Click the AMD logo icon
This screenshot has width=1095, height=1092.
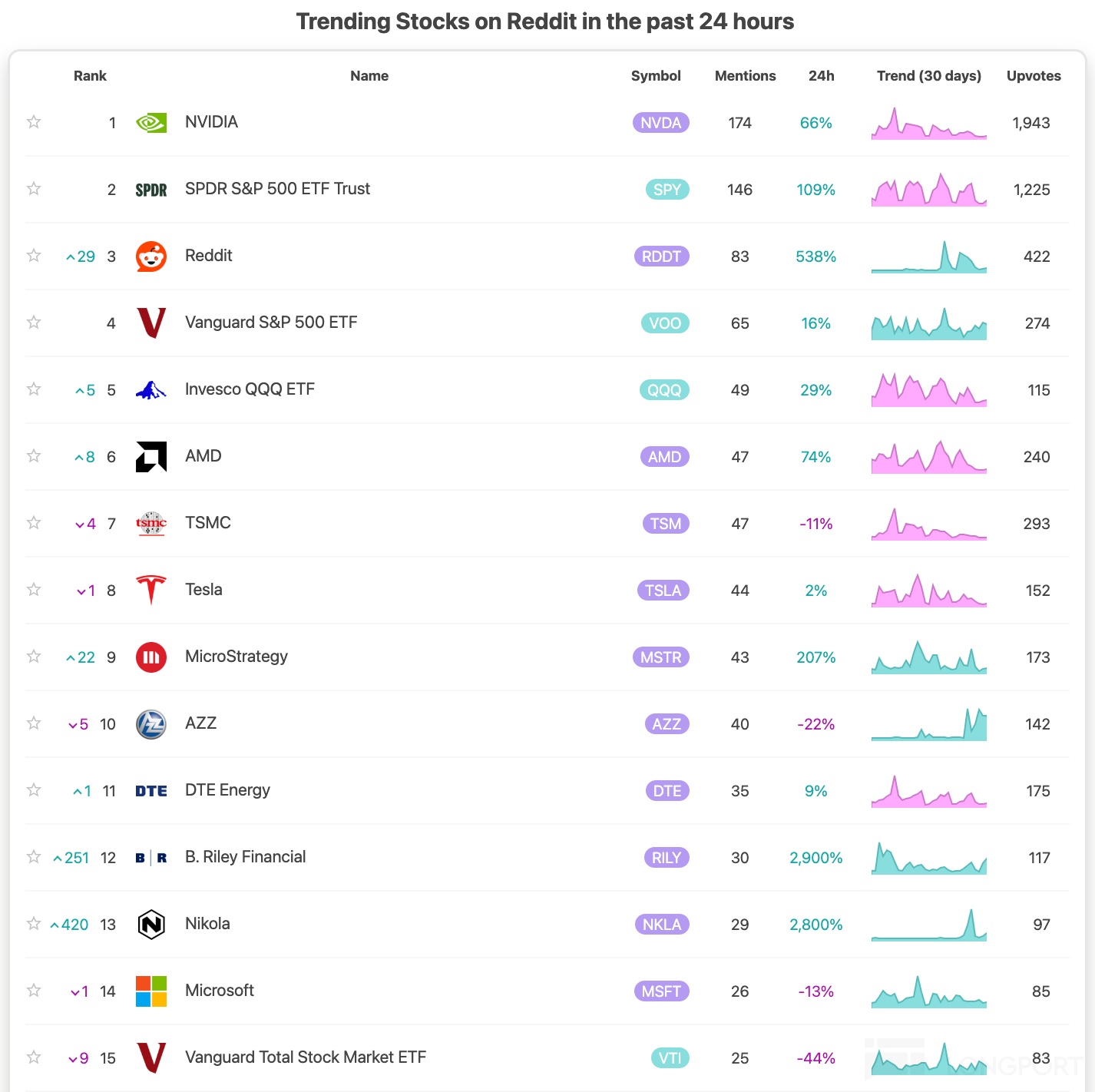tap(151, 457)
